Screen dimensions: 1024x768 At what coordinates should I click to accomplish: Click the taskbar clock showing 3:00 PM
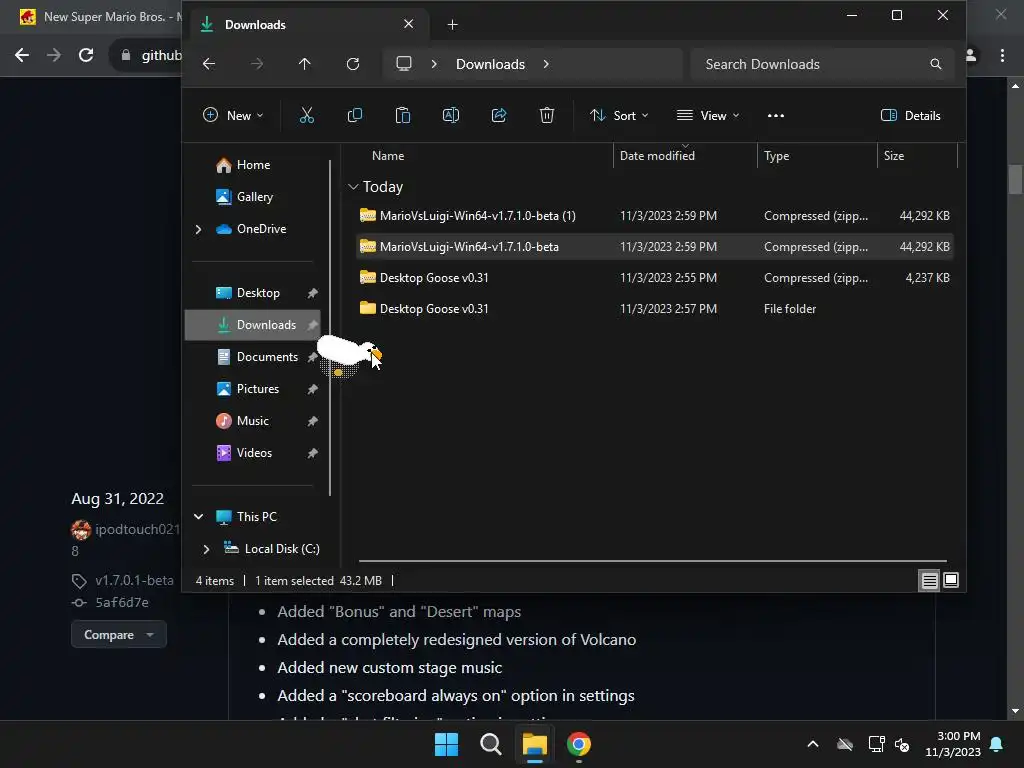(953, 744)
